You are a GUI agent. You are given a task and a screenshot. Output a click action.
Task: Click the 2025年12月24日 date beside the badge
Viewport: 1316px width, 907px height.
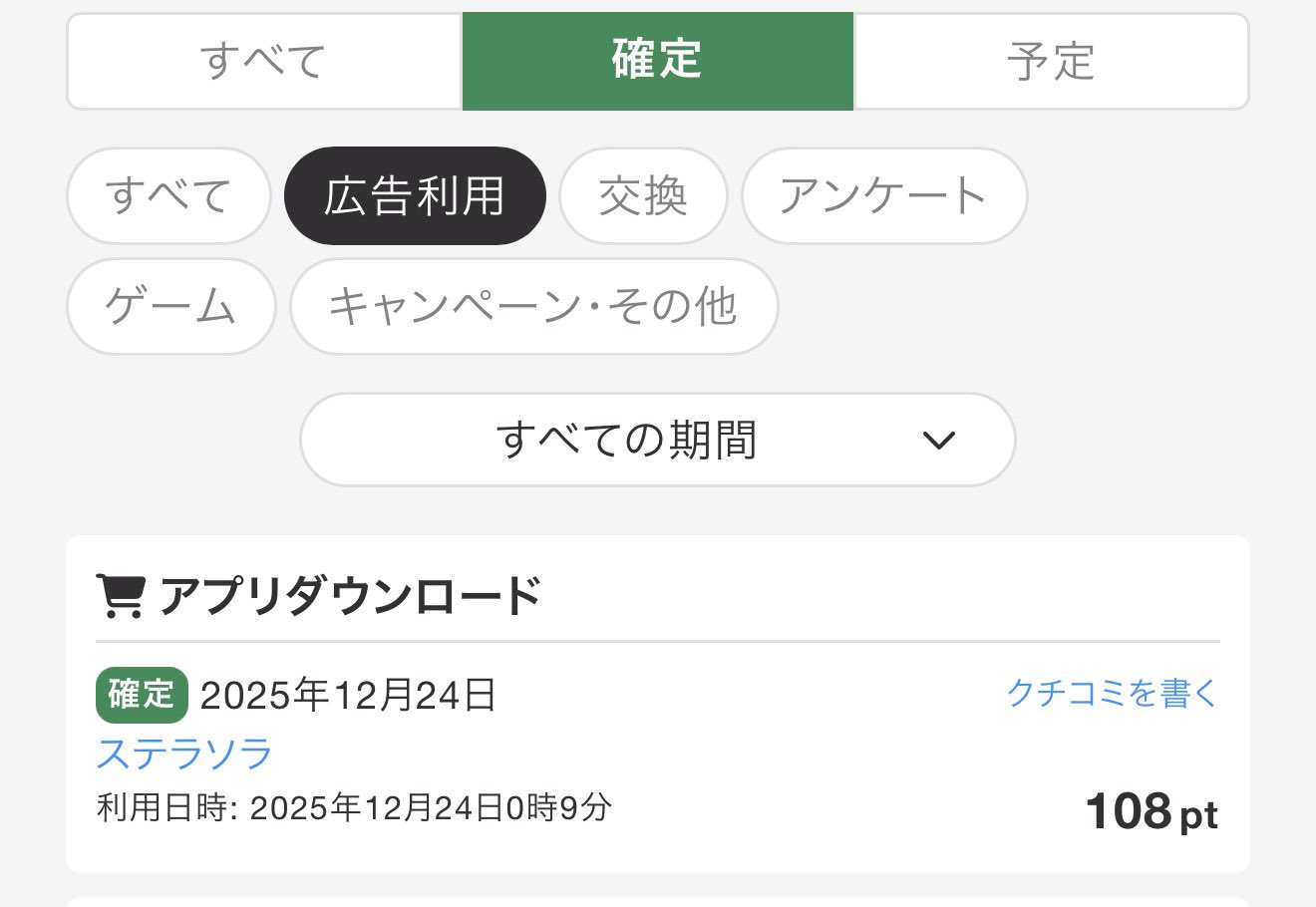tap(348, 695)
